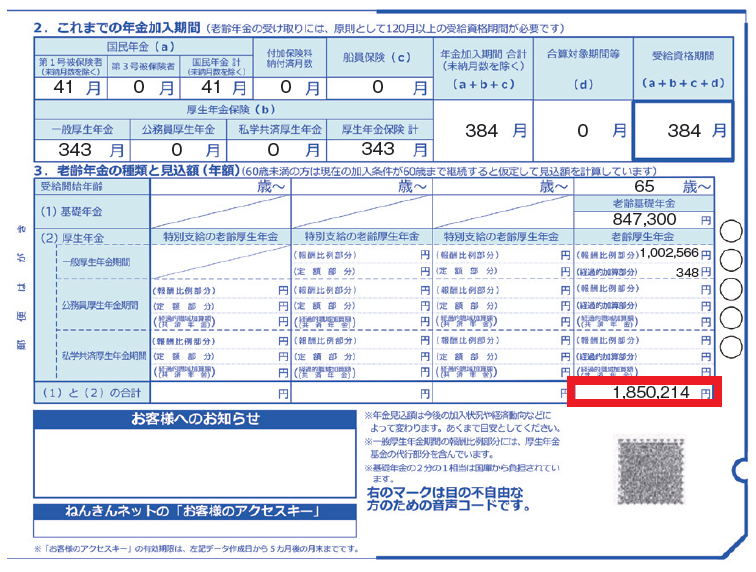Select the '国民年金 (a)' header cell
Screen dimensions: 756x572
(x=143, y=47)
